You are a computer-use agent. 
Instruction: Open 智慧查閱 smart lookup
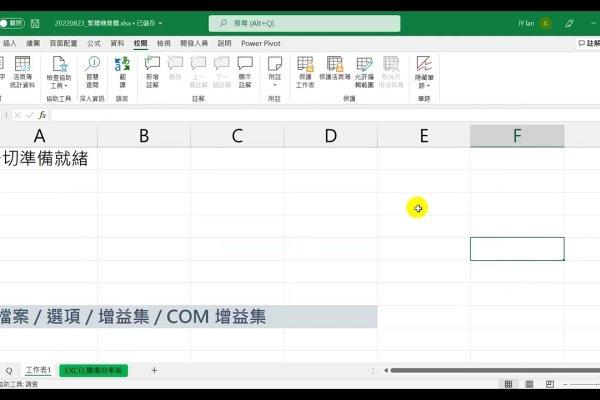[x=92, y=72]
